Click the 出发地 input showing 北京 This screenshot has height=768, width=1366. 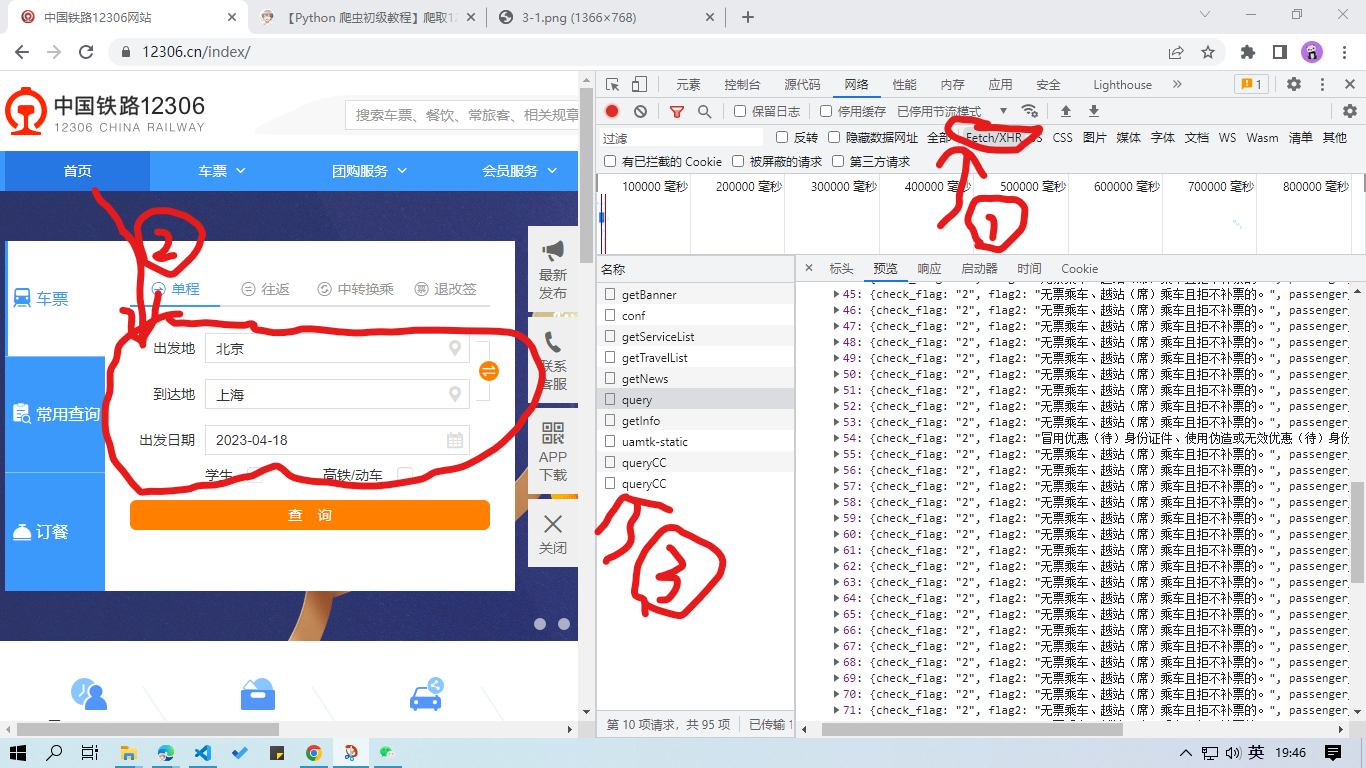point(337,348)
